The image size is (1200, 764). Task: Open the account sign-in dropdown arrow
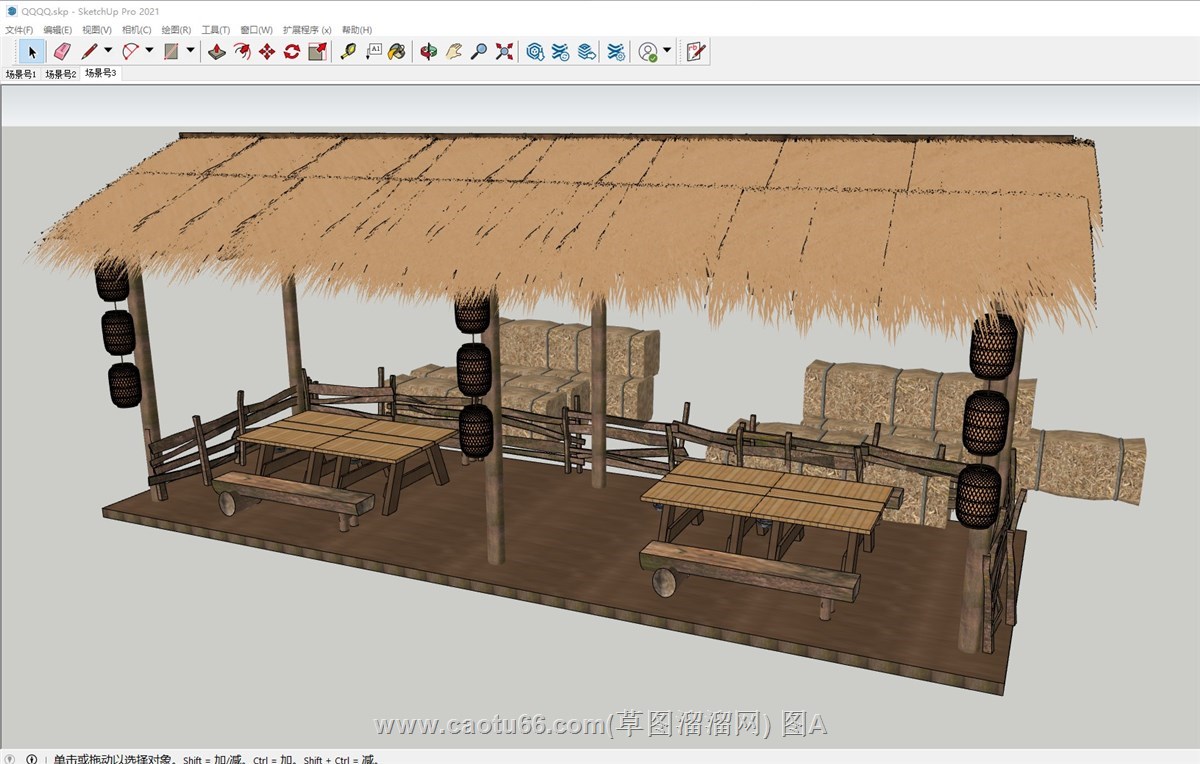pyautogui.click(x=667, y=51)
